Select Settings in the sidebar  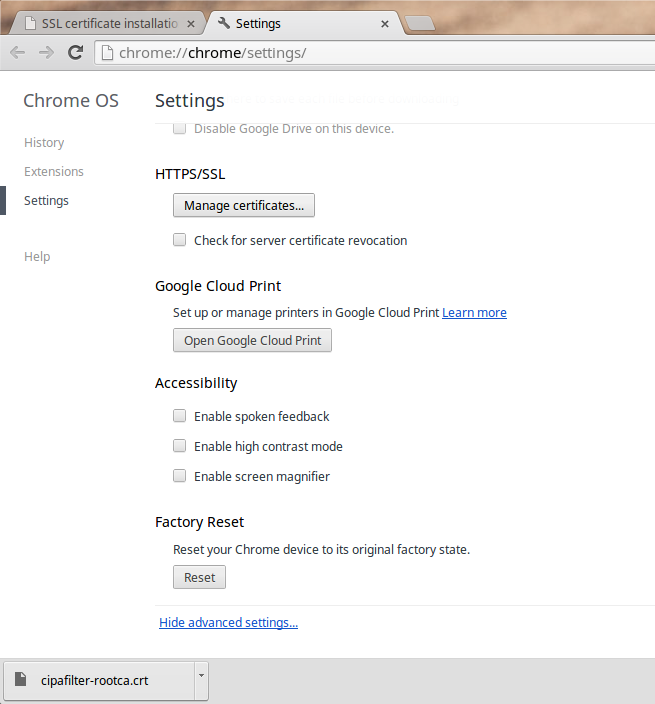pyautogui.click(x=46, y=201)
